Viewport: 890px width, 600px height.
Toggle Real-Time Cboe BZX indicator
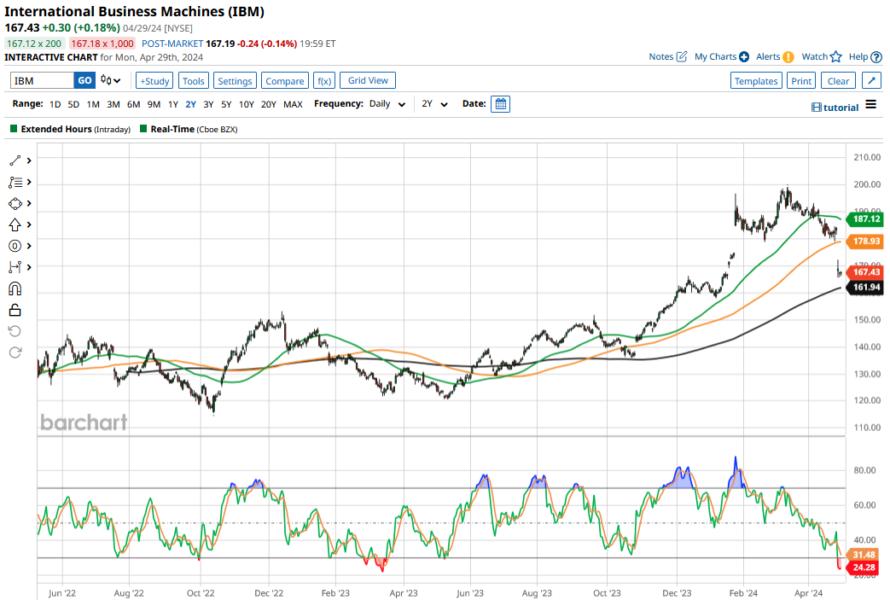(x=144, y=129)
